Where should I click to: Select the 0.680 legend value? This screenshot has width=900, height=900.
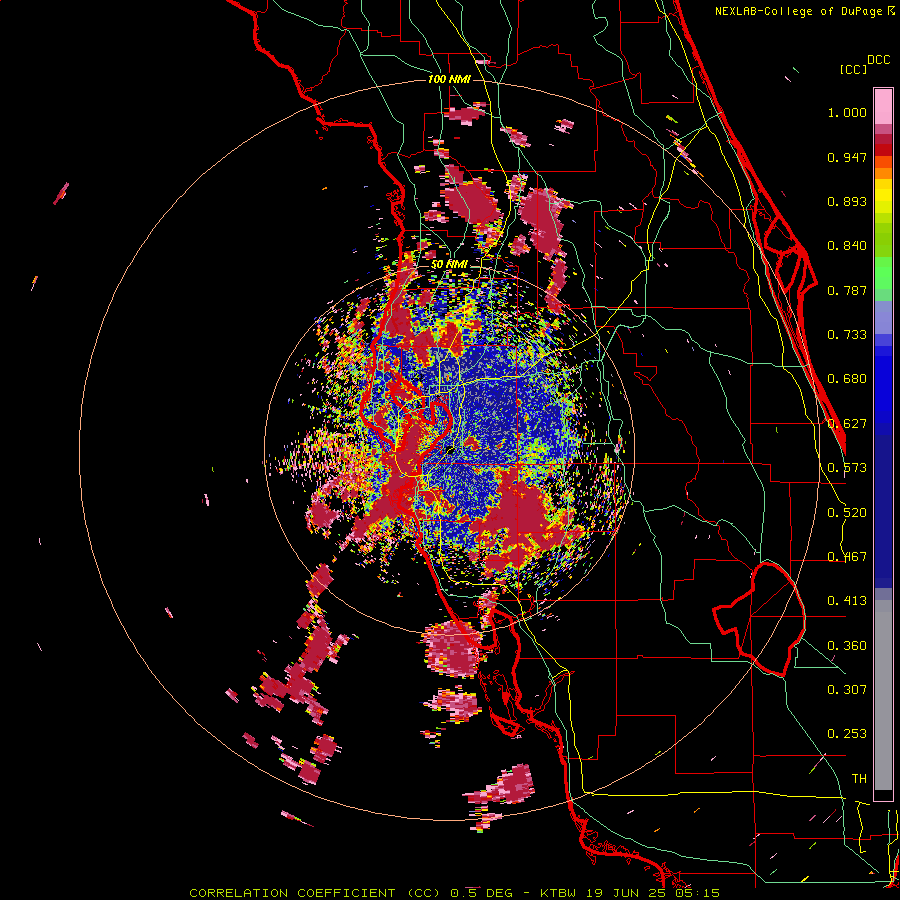(x=847, y=379)
